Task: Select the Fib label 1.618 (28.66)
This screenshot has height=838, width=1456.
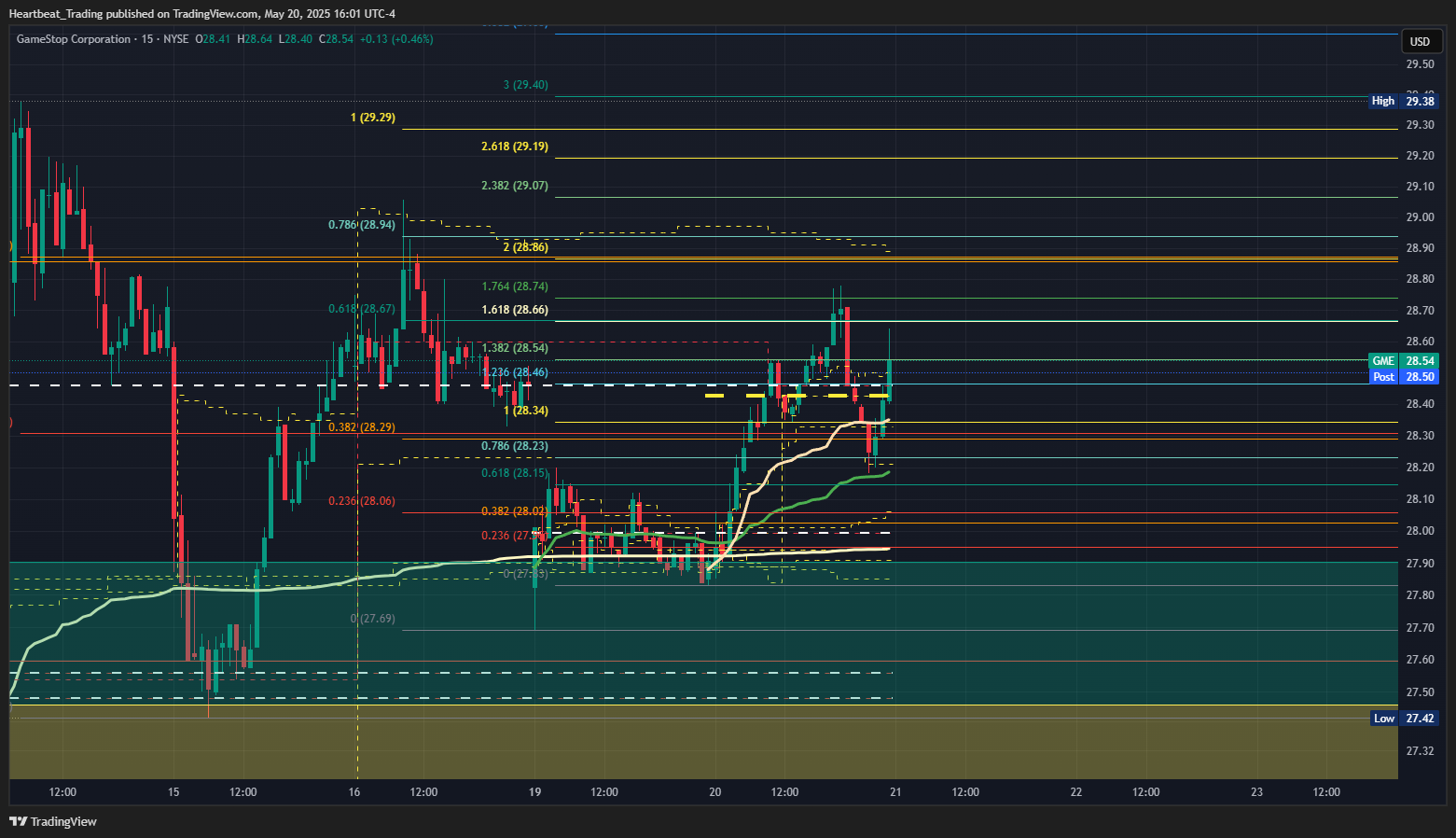Action: point(515,310)
